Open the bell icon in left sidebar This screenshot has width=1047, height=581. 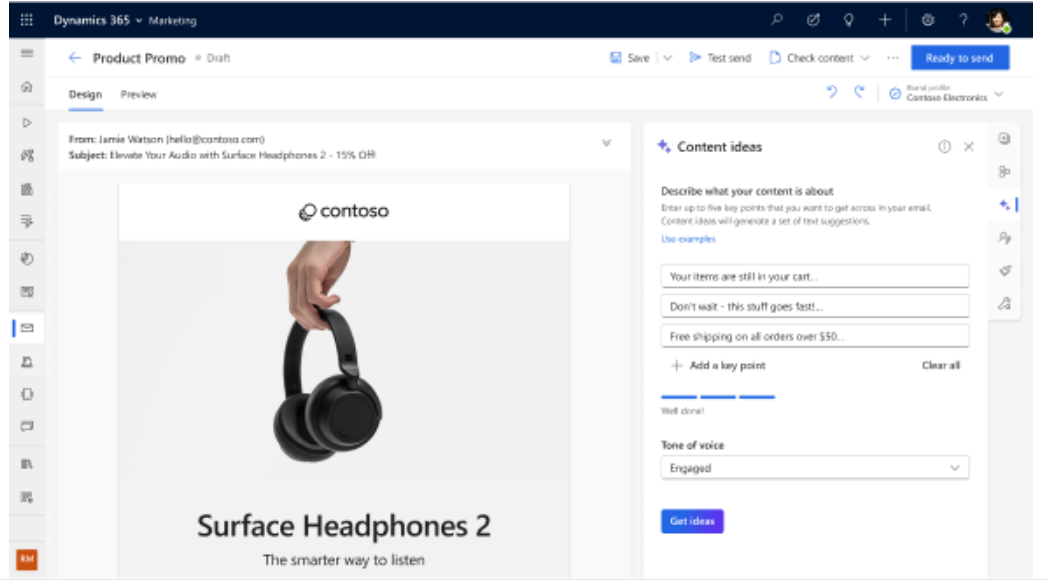coord(27,361)
